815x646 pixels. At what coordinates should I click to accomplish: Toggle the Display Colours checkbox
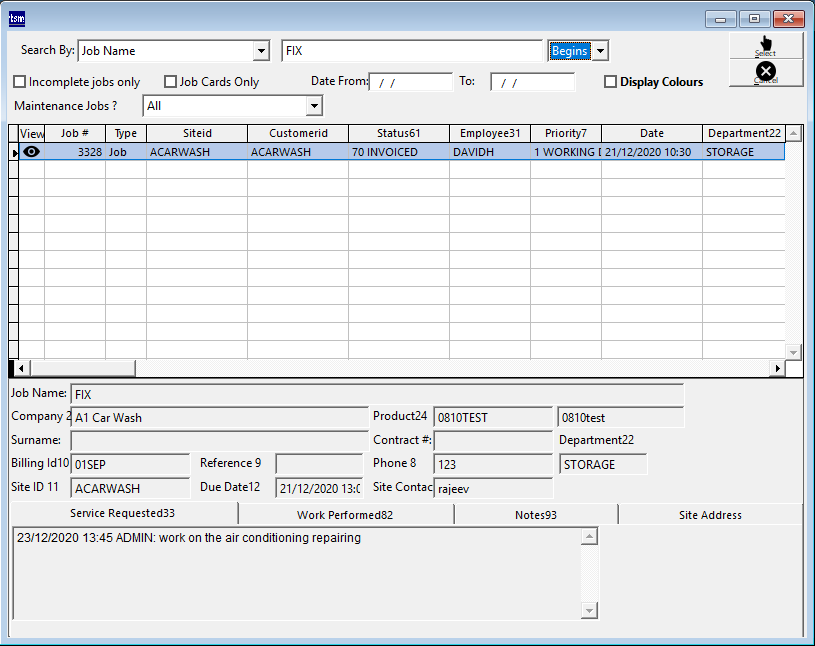pyautogui.click(x=610, y=82)
